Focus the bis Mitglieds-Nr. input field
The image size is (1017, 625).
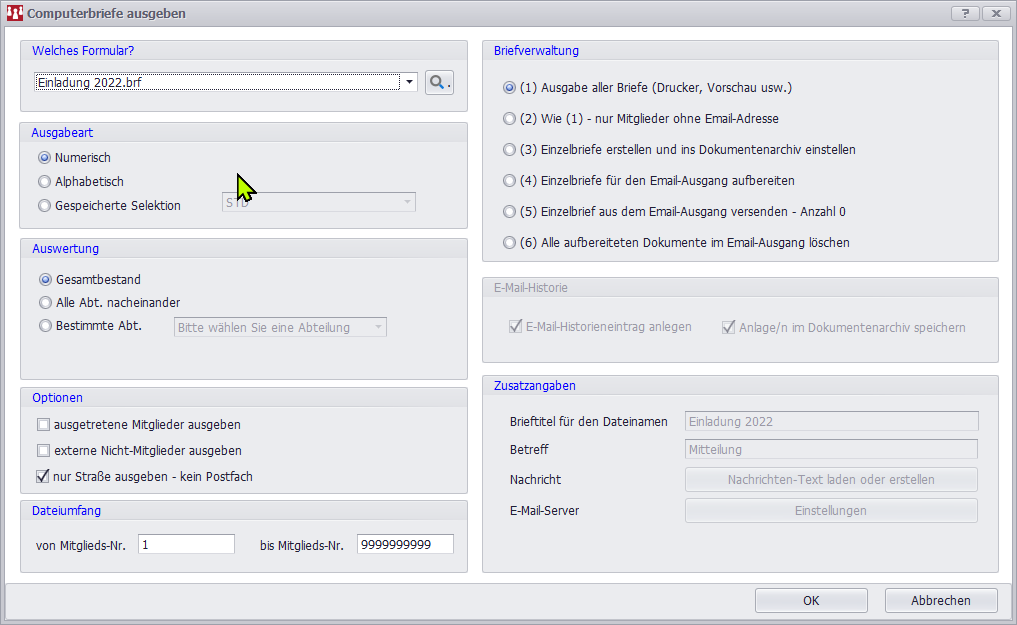tap(404, 544)
